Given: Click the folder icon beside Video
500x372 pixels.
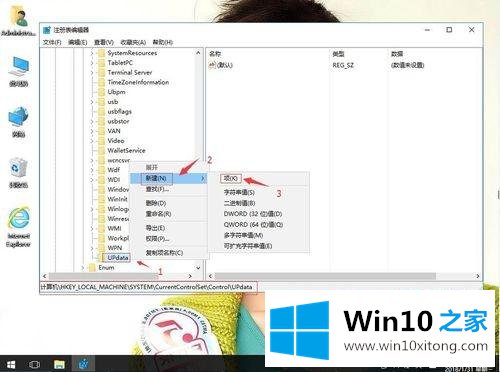Looking at the screenshot, I should click(101, 141).
